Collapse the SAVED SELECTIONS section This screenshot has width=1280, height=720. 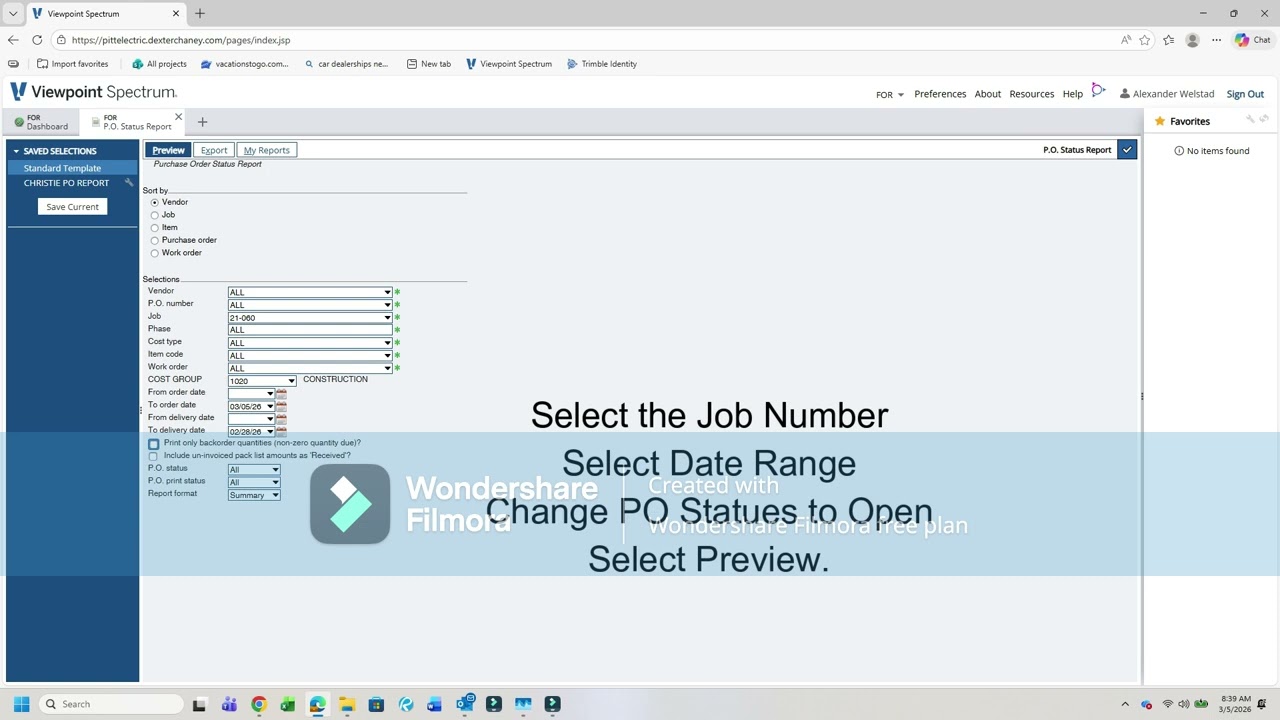pos(16,151)
